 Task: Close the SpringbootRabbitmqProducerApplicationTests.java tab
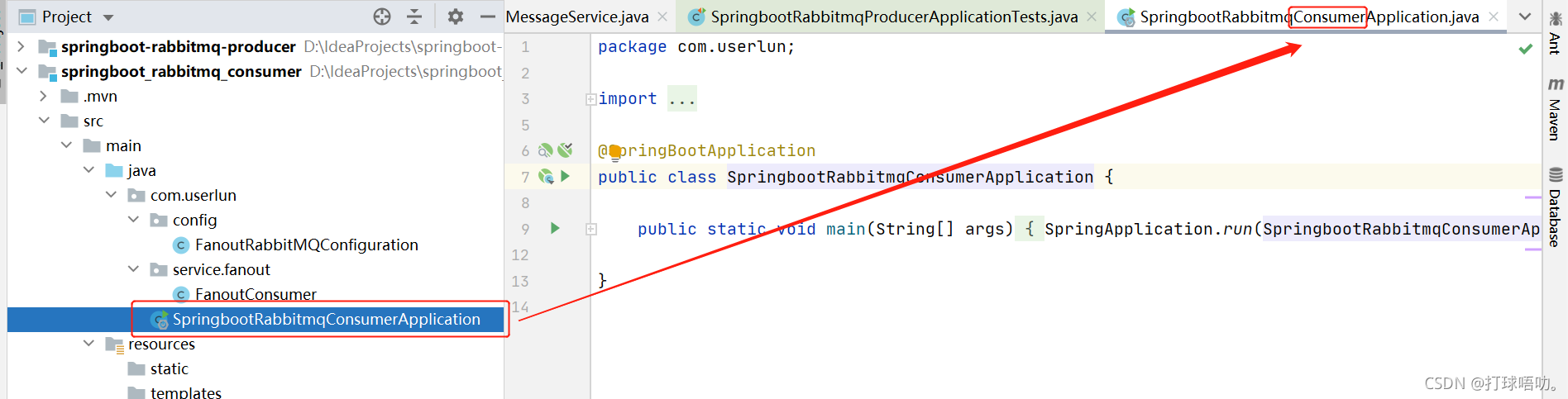coord(1092,17)
